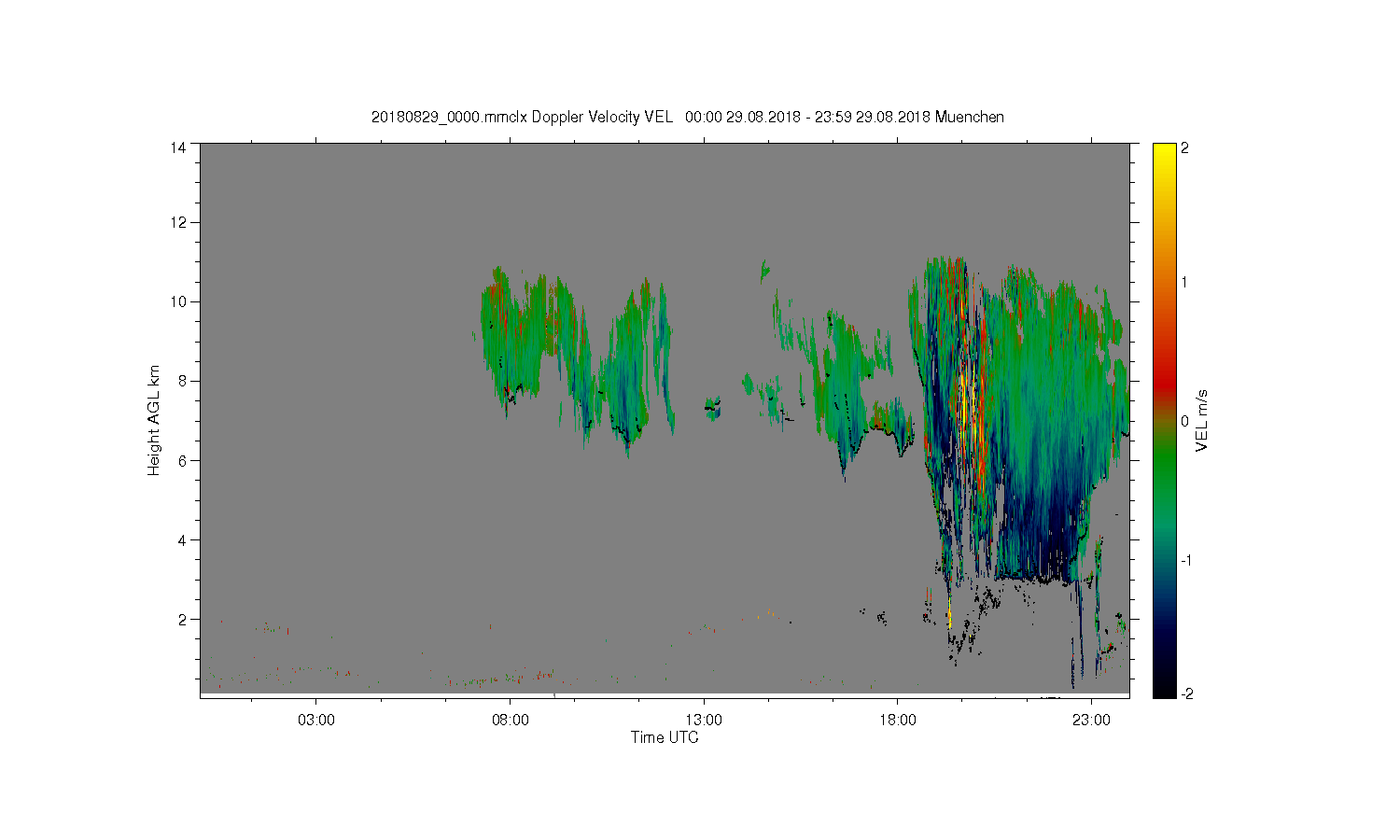Click the height axis label 14
This screenshot has width=1400, height=840.
coord(178,147)
